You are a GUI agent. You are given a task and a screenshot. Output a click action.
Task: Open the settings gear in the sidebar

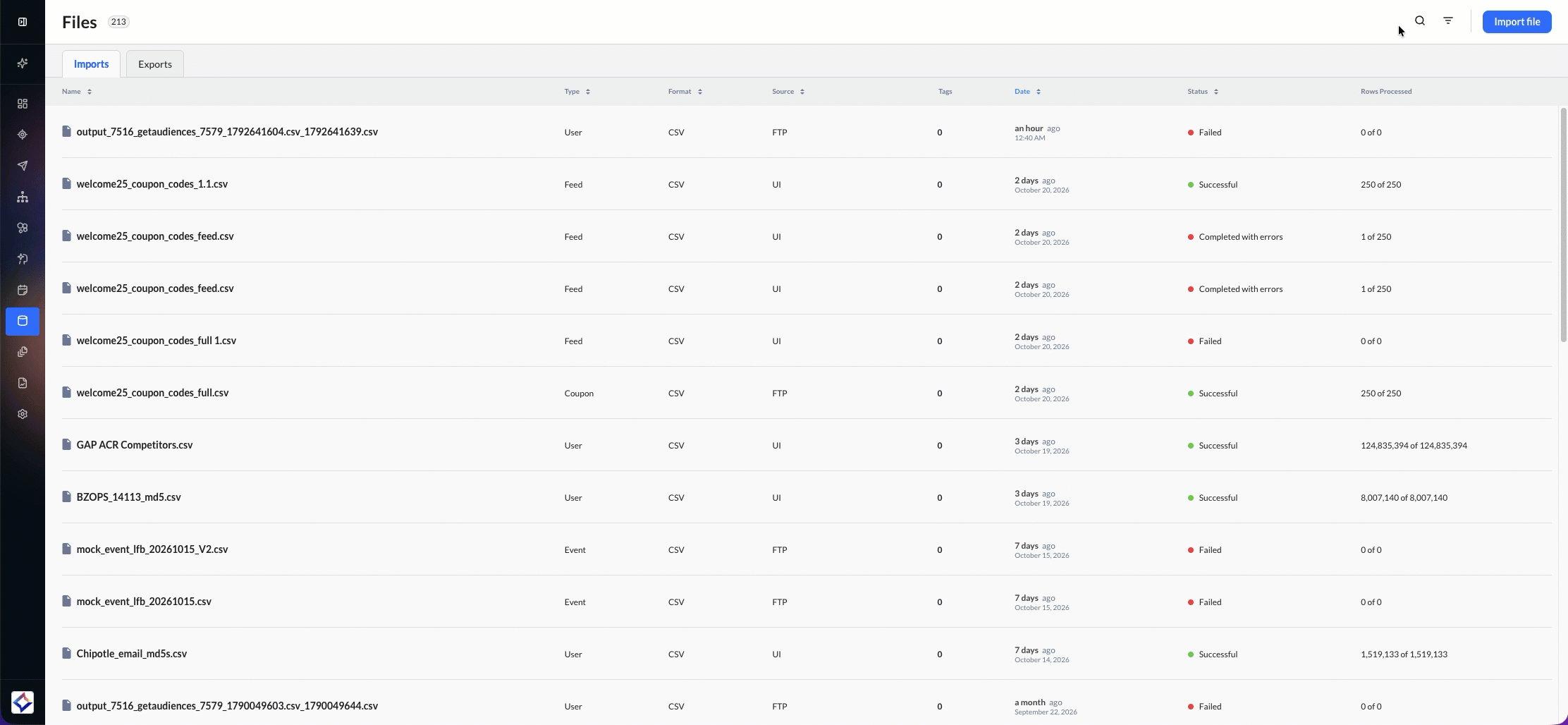click(23, 414)
